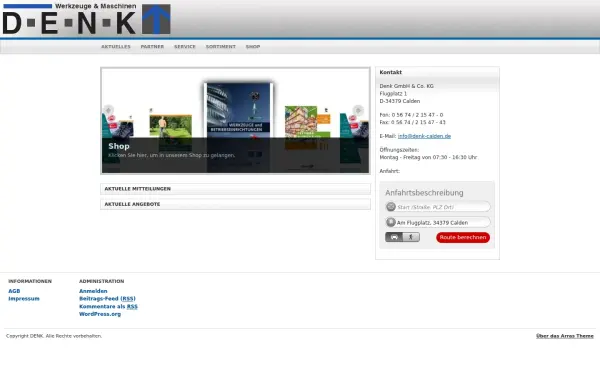Select car travel mode for the route
Screen dimensions: 600x375
[x=394, y=237]
